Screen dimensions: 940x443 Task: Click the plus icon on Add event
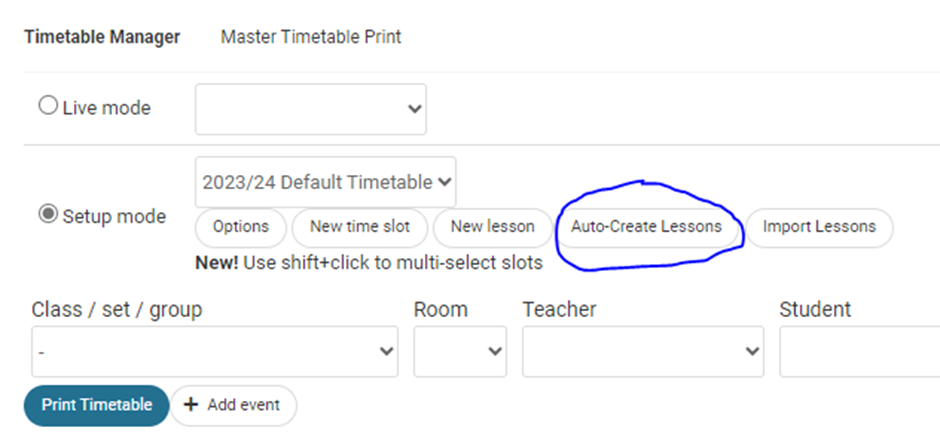191,405
